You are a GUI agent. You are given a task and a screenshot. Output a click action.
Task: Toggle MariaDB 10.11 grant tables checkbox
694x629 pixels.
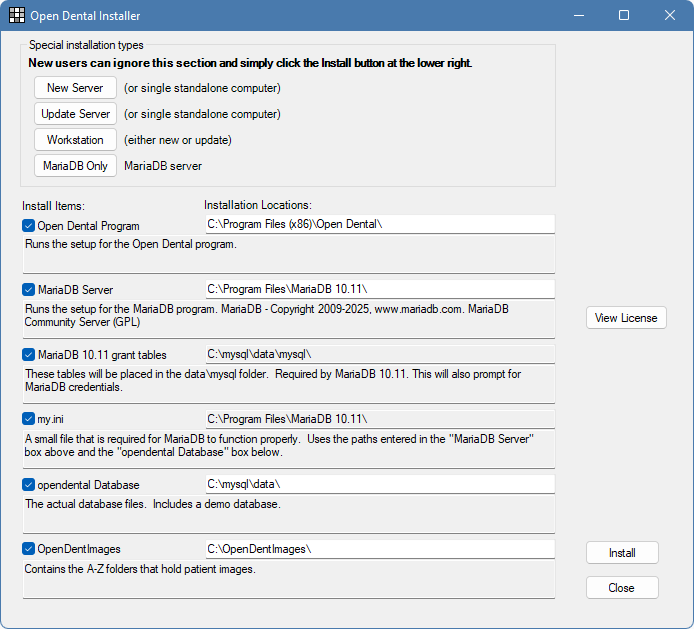(28, 355)
